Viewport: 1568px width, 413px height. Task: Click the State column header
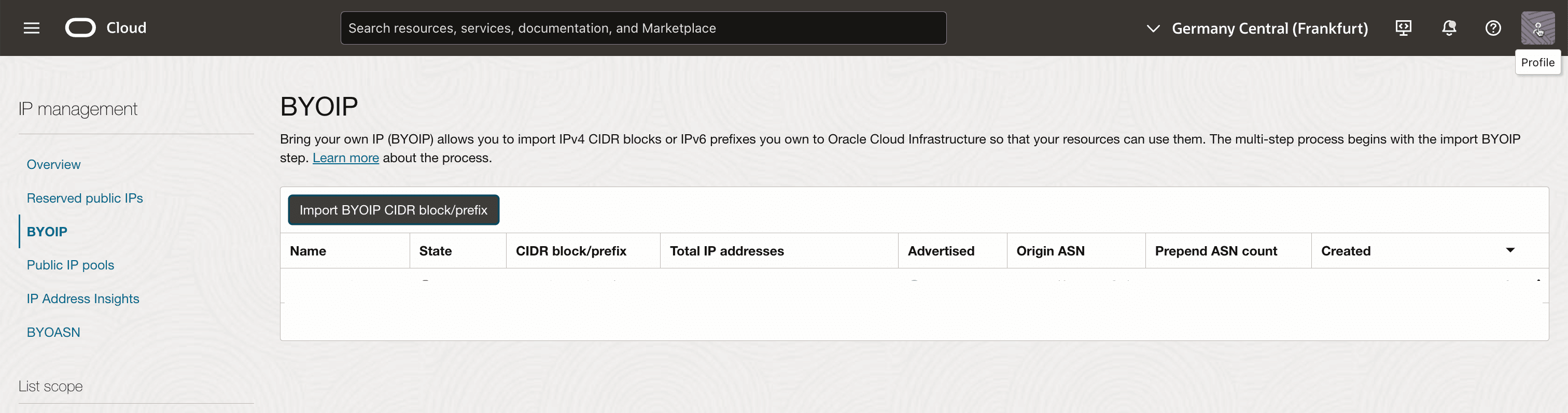(x=435, y=251)
